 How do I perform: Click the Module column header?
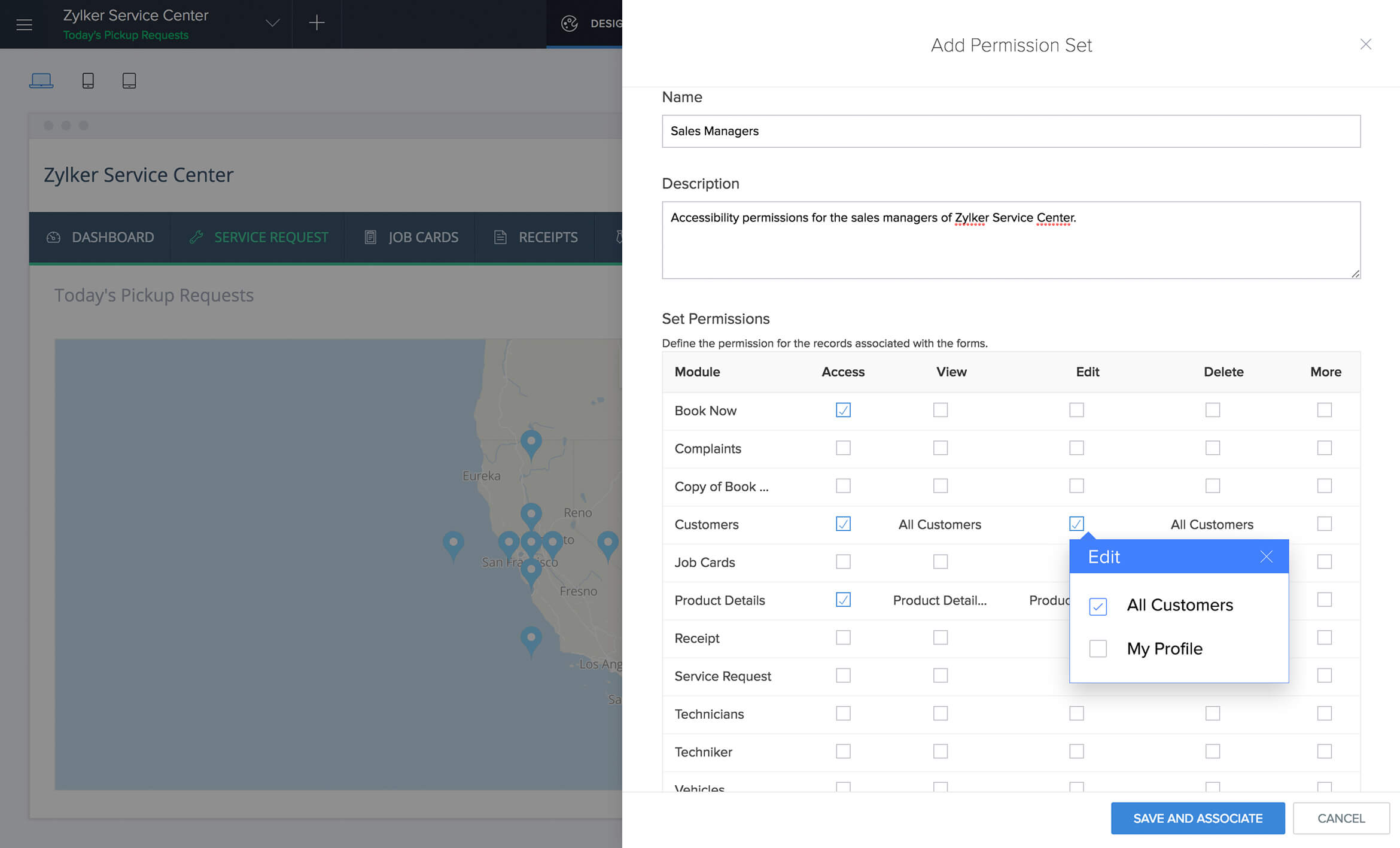click(x=697, y=372)
